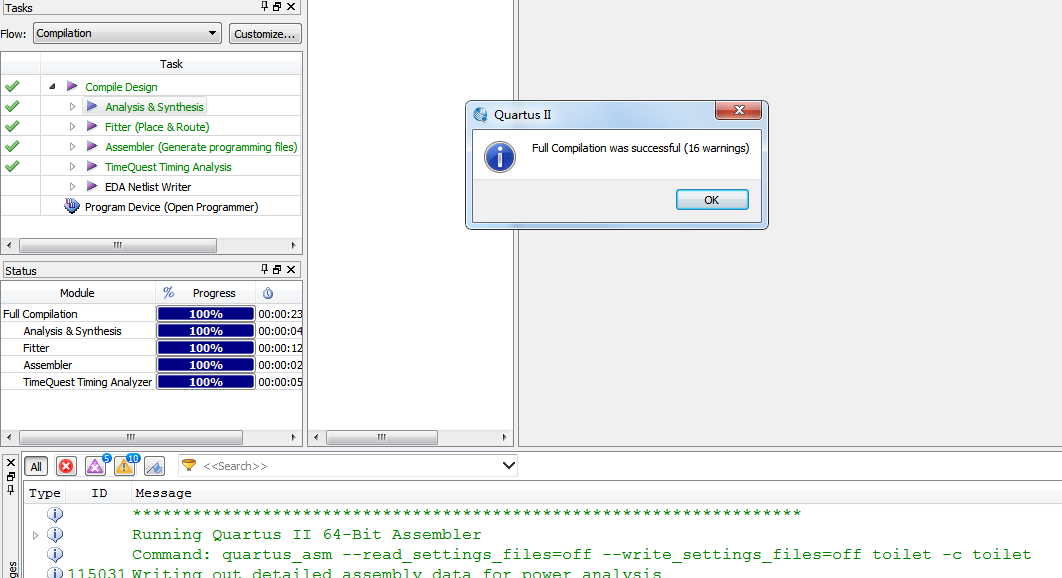Viewport: 1062px width, 578px height.
Task: Float the Messages panel window
Action: tap(11, 476)
